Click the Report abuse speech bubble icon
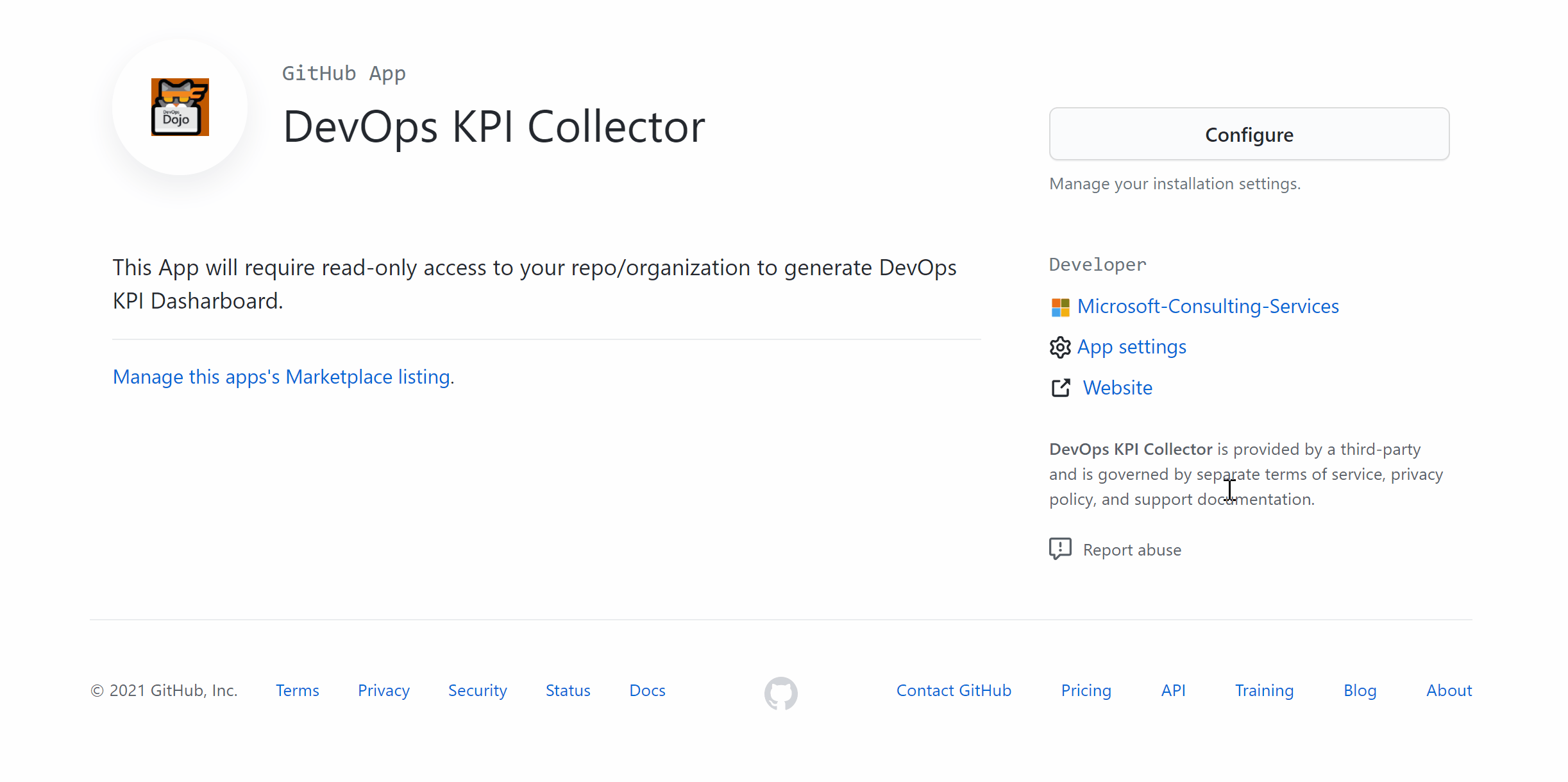This screenshot has height=782, width=1568. 1060,549
